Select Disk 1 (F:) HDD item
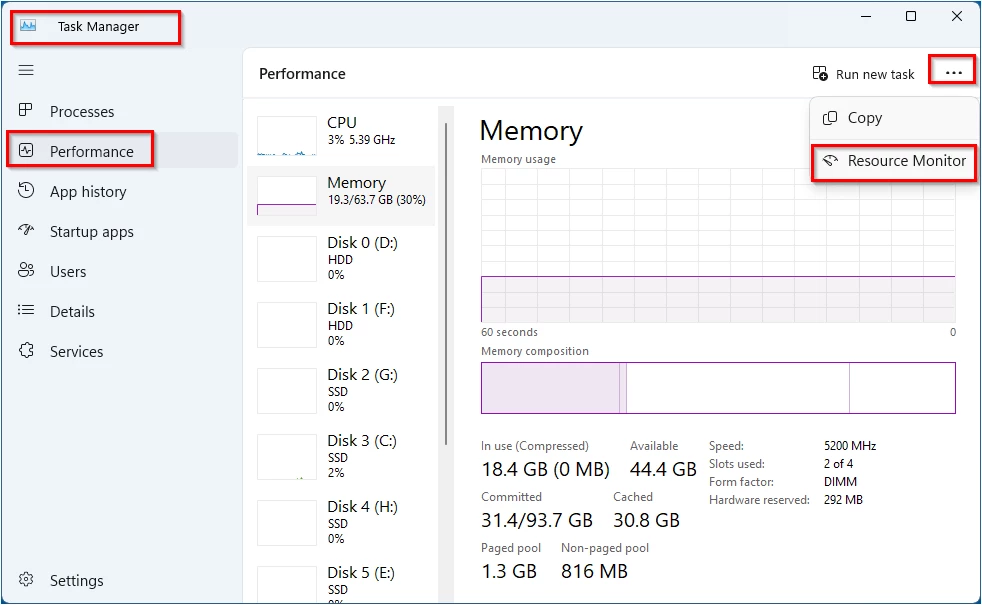Image resolution: width=982 pixels, height=605 pixels. [341, 324]
